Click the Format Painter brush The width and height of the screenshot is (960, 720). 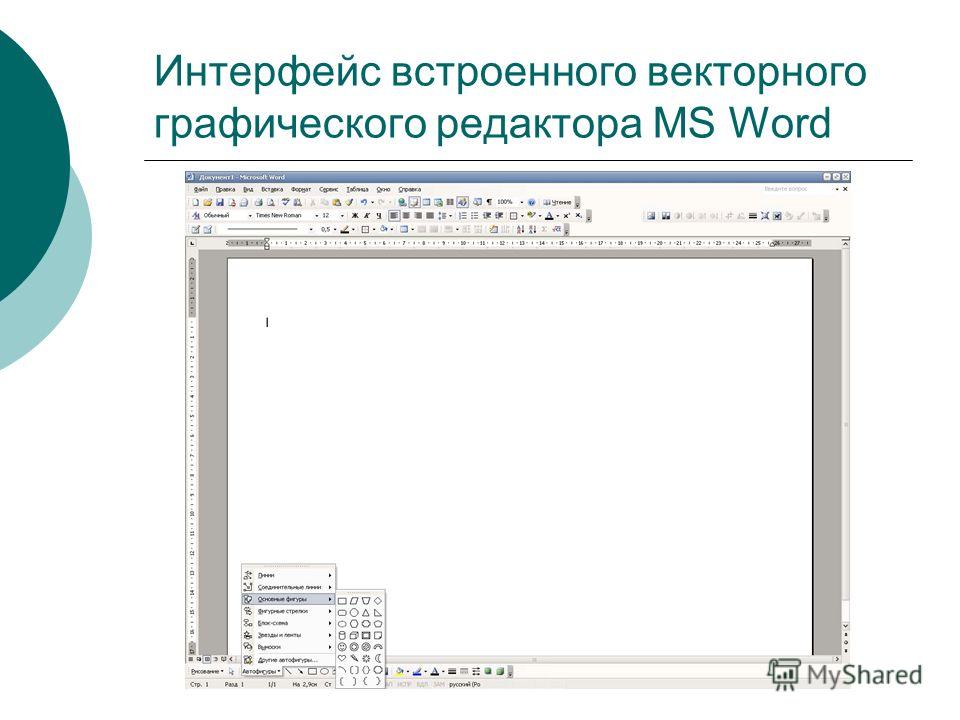pos(350,202)
